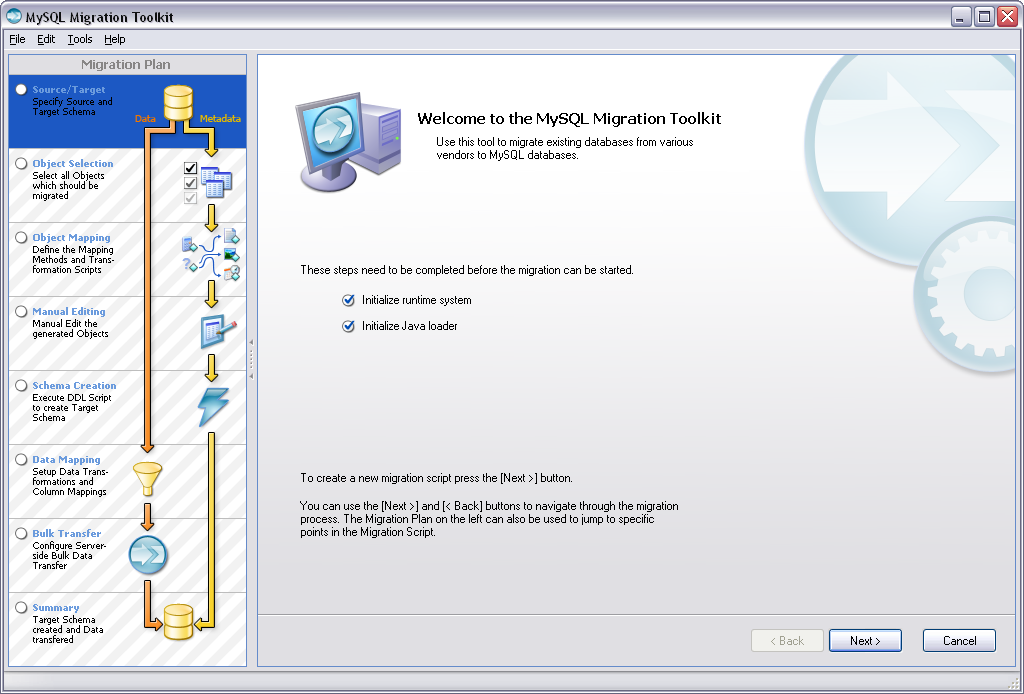Open the Tools menu
This screenshot has width=1024, height=694.
pos(80,39)
